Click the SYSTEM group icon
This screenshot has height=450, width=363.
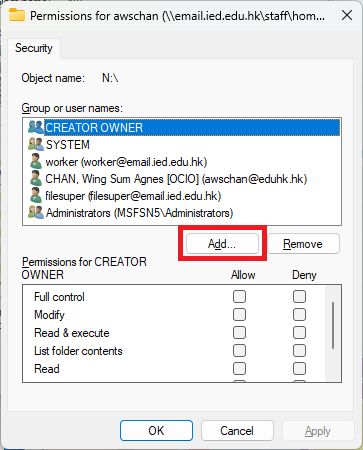click(x=36, y=144)
